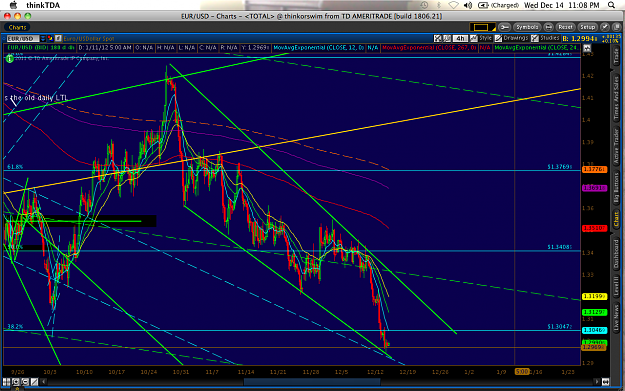Viewport: 625px width, 391px height.
Task: Switch to the Active Trader side tab
Action: (x=616, y=146)
